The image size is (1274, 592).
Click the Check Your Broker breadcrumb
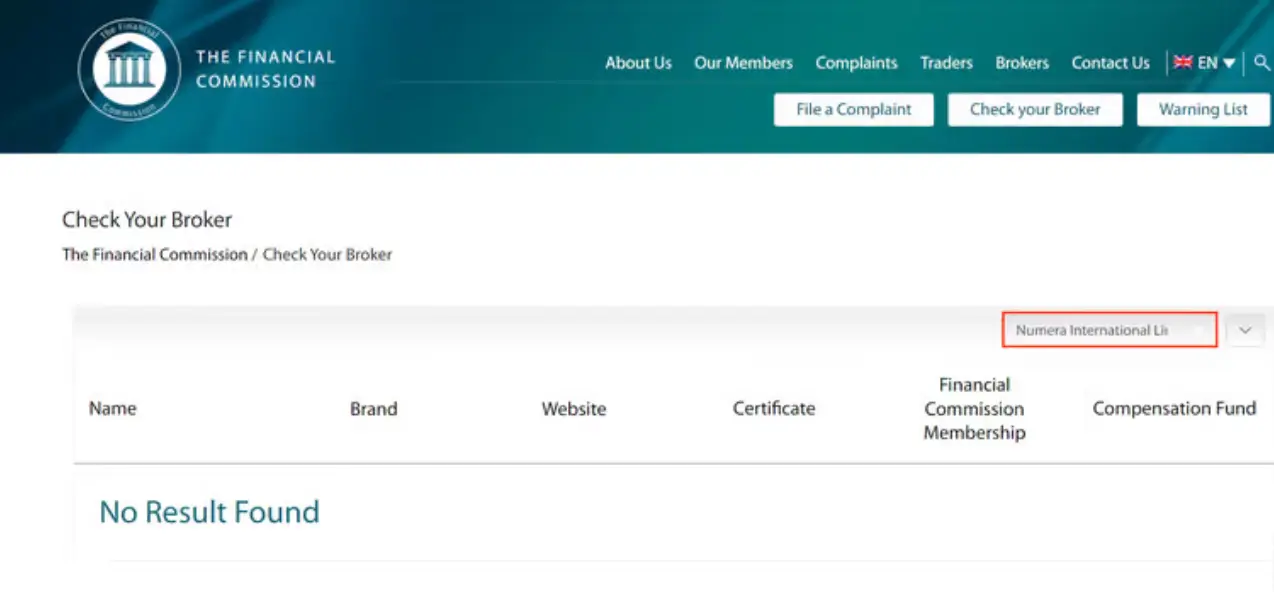pyautogui.click(x=327, y=254)
